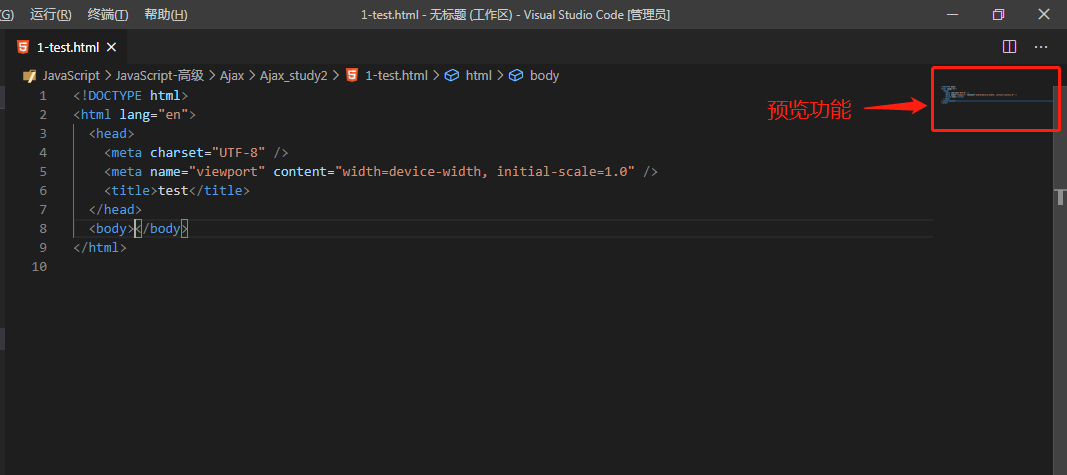
Task: Click the "UTF-8" string value
Action: (x=238, y=152)
